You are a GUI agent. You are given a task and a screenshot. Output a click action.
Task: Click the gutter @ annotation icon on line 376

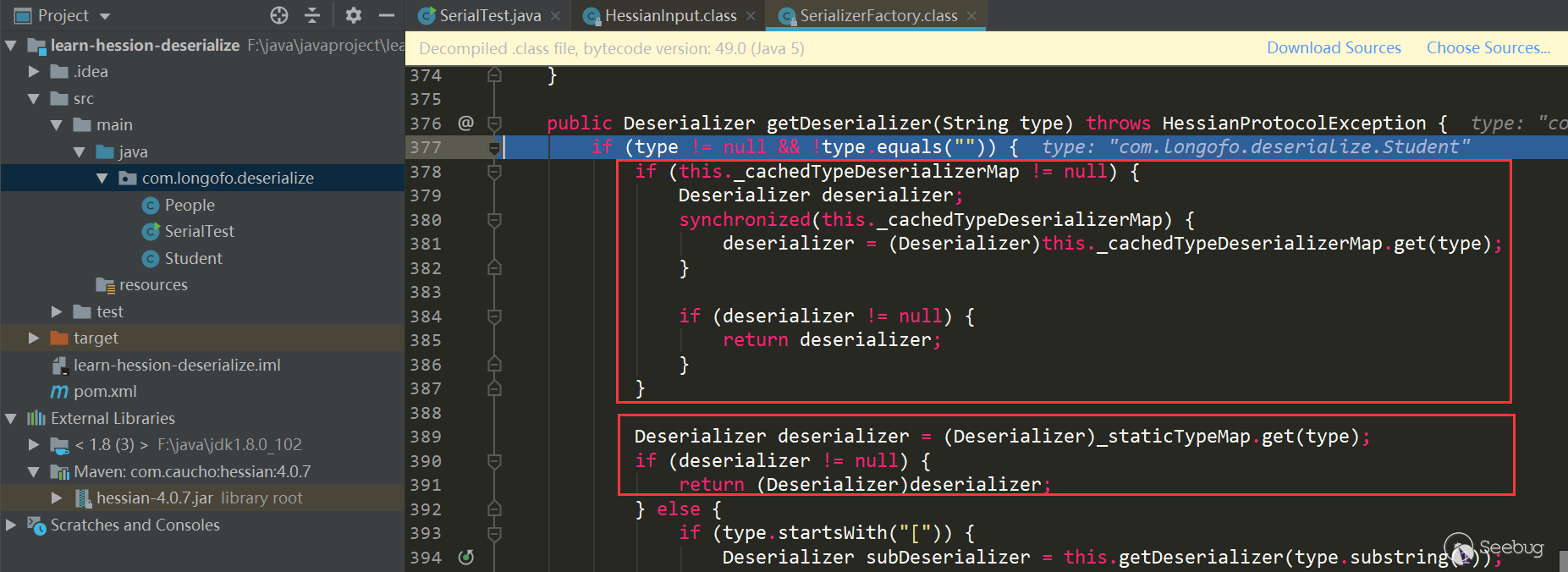click(x=465, y=124)
